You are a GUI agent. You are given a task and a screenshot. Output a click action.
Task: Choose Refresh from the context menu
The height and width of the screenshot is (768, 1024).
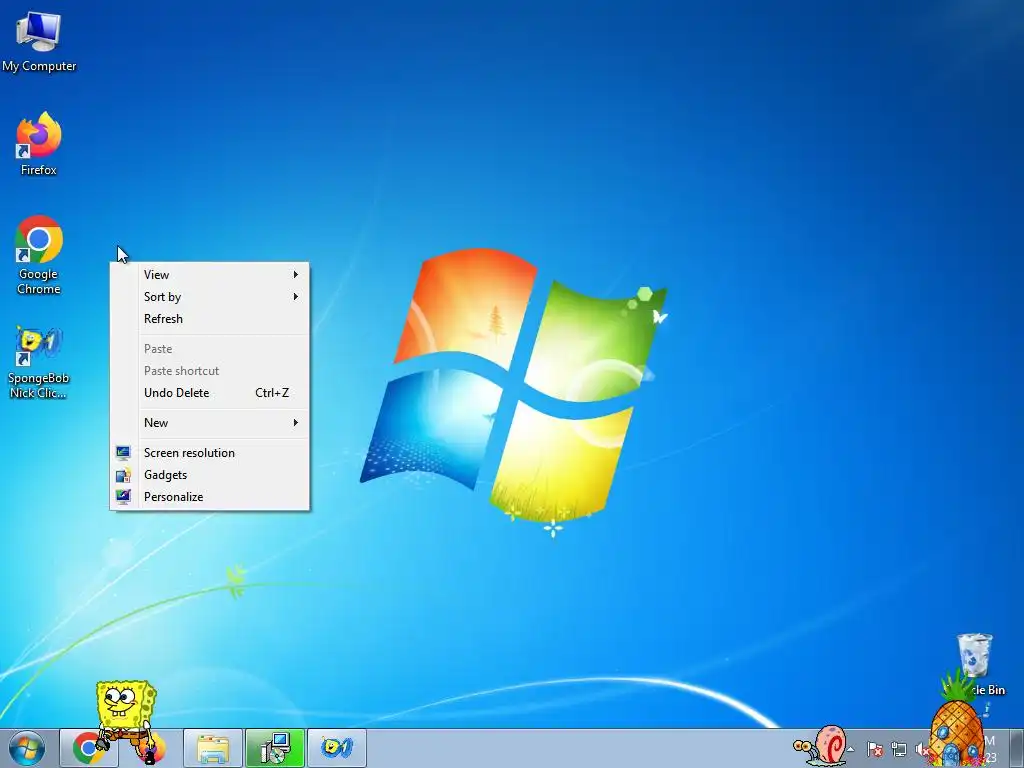[209, 319]
